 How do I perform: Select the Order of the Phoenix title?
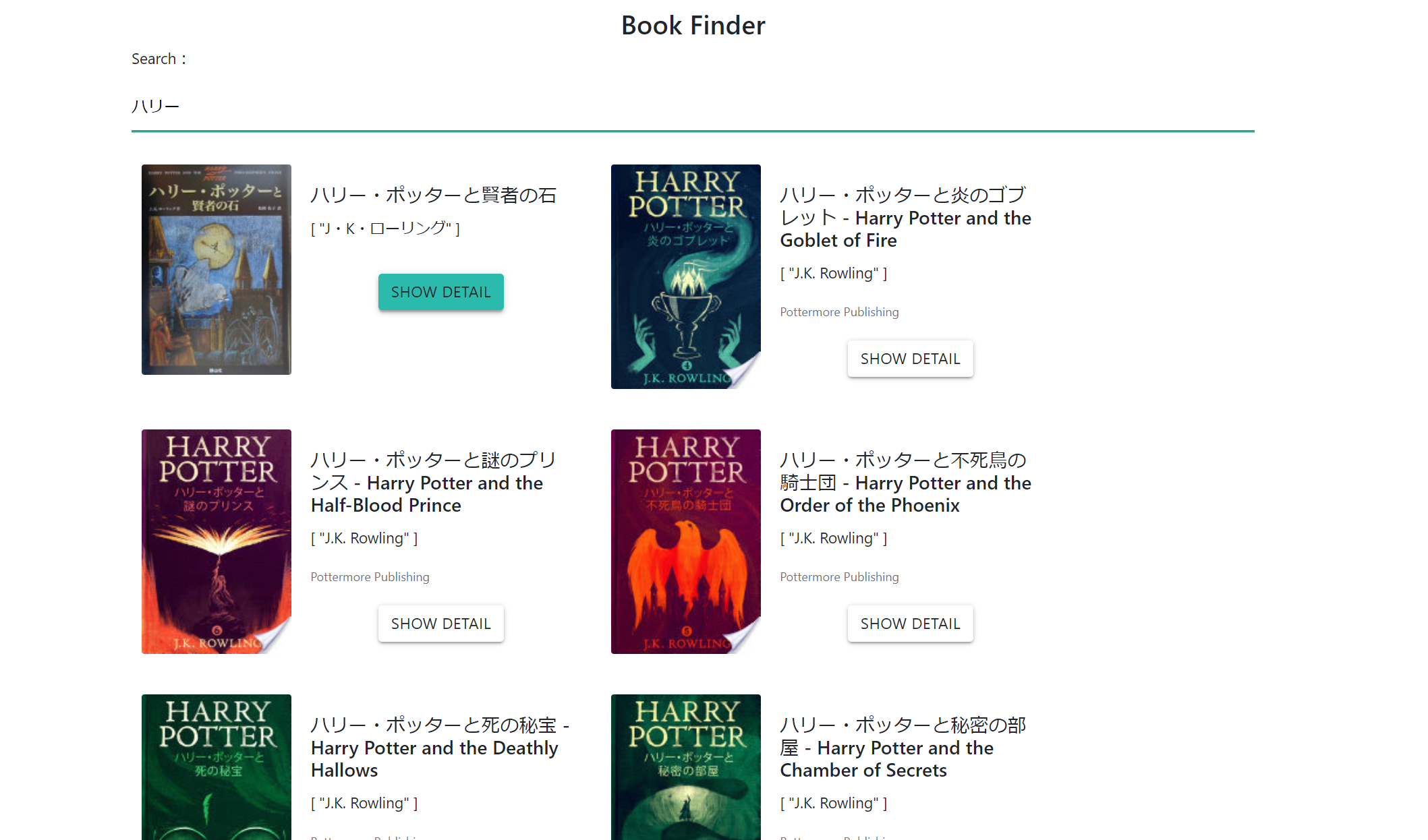coord(905,483)
